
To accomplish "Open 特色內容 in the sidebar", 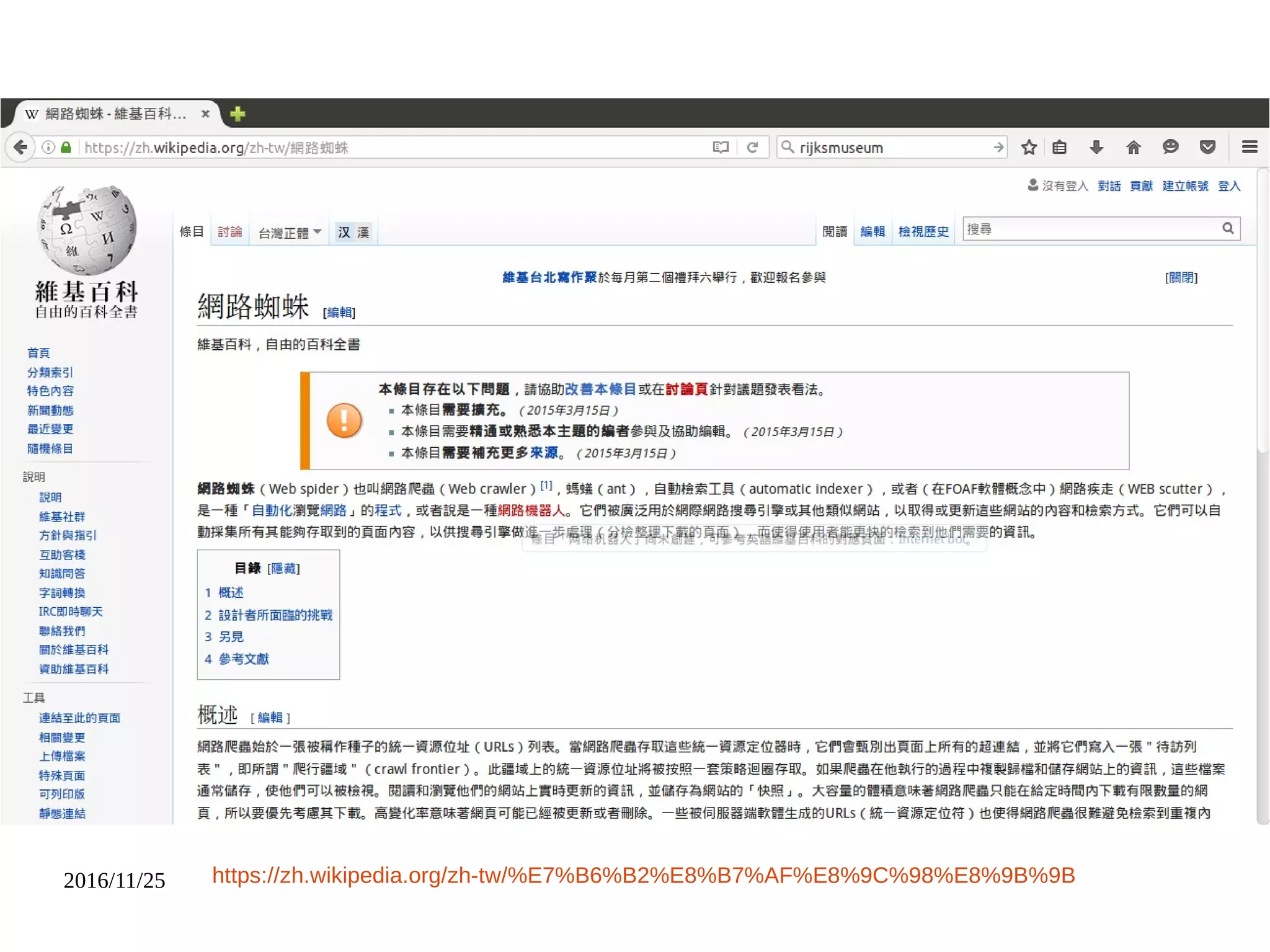I will click(x=50, y=391).
